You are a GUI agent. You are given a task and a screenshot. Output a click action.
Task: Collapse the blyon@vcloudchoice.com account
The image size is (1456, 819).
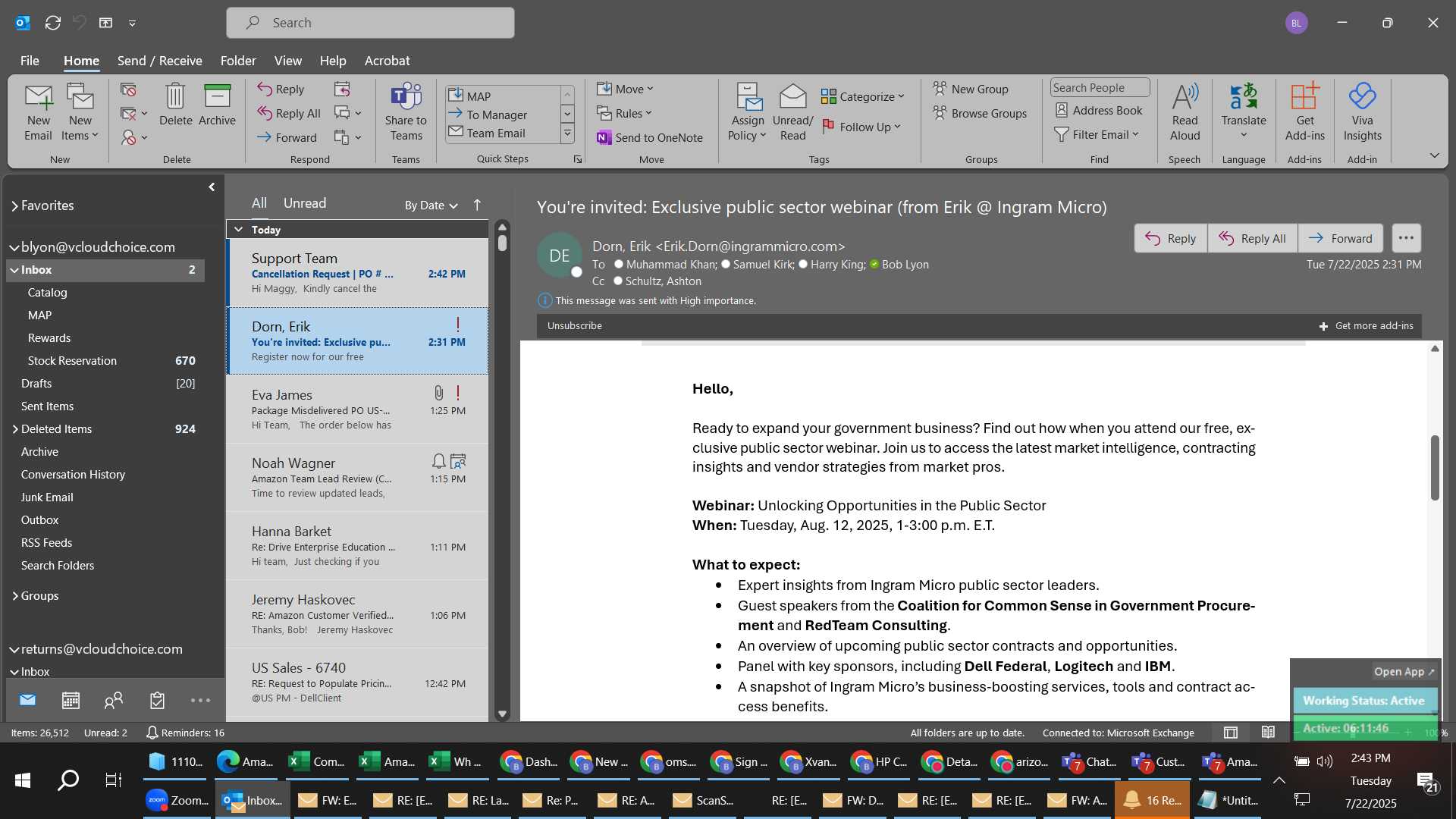coord(14,247)
